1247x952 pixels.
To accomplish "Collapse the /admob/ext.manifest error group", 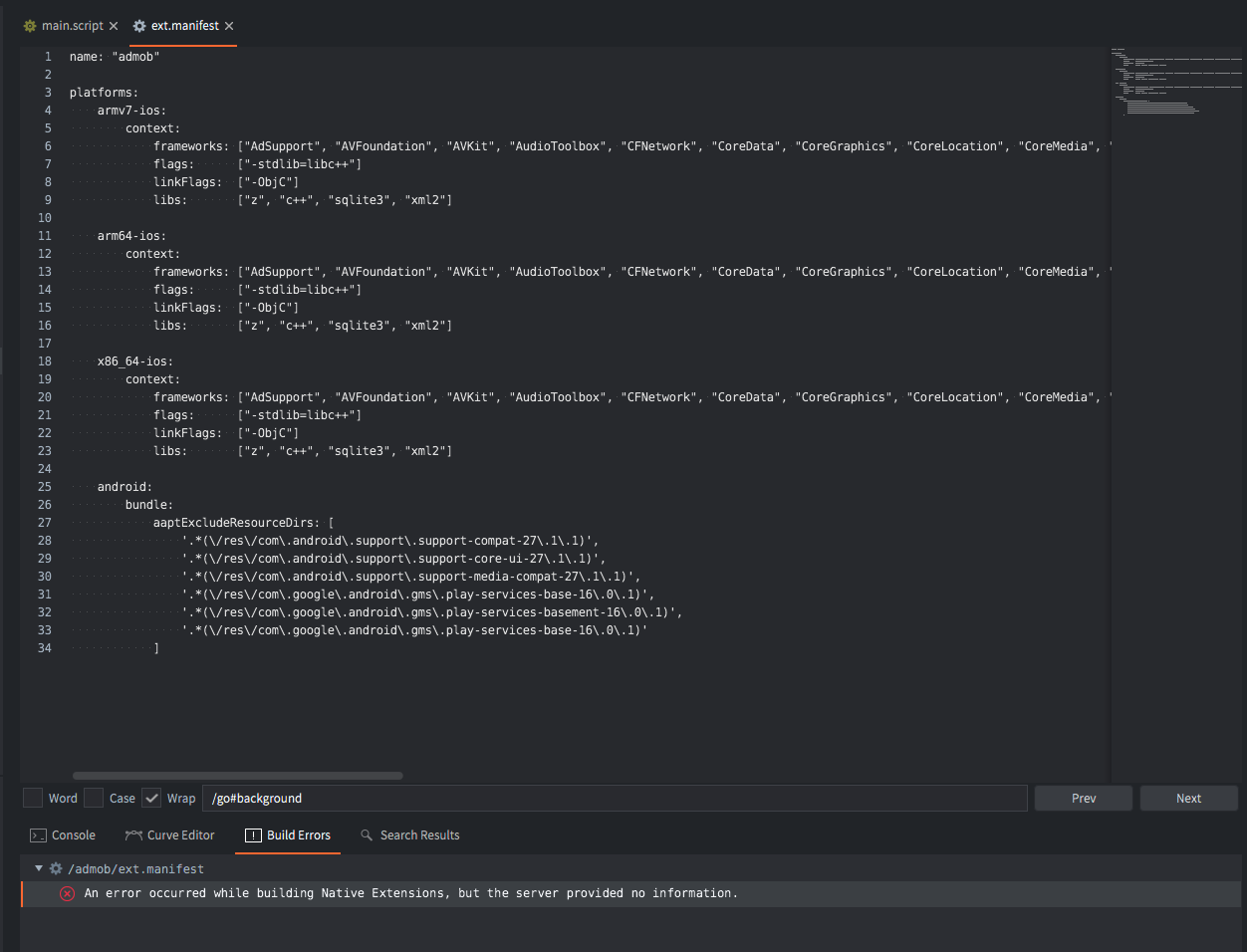I will coord(39,868).
